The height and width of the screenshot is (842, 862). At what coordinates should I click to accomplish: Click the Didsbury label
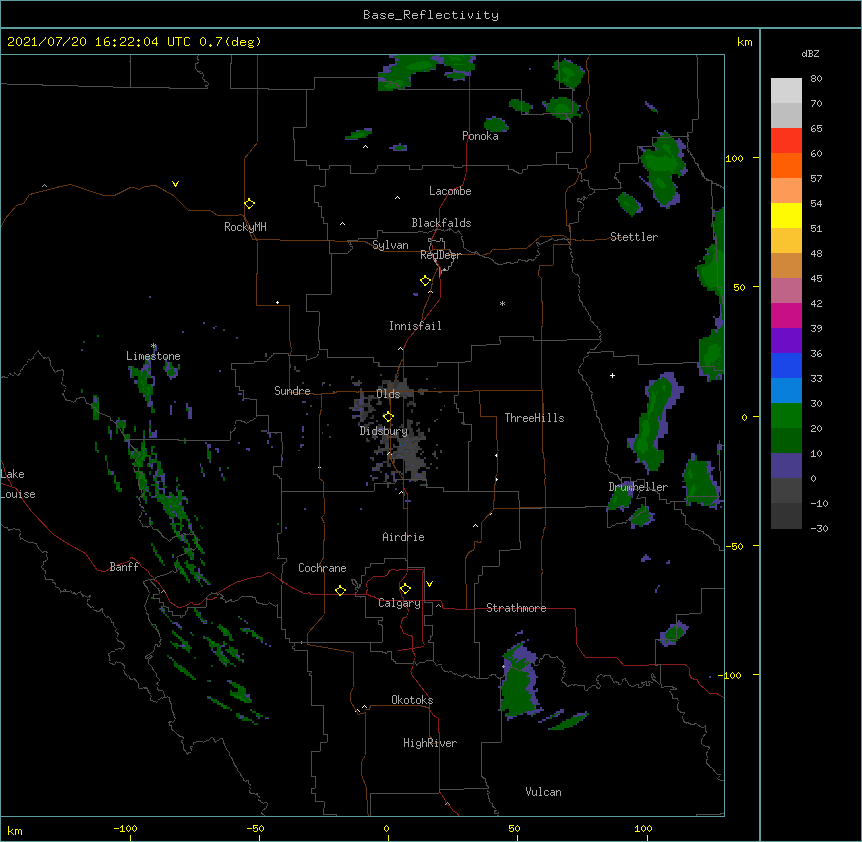coord(384,431)
